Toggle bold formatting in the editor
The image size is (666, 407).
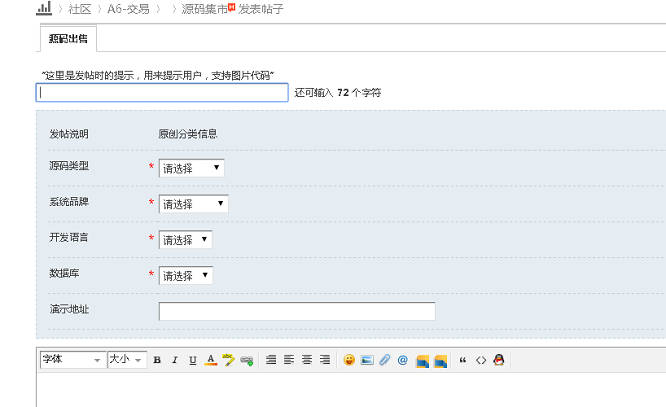pos(157,360)
